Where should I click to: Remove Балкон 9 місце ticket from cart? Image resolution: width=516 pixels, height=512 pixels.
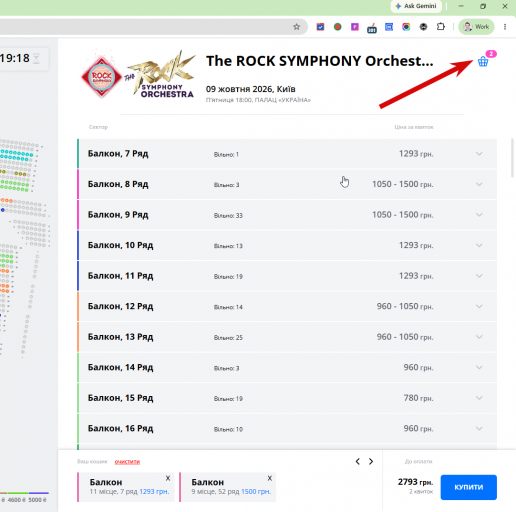coord(270,478)
